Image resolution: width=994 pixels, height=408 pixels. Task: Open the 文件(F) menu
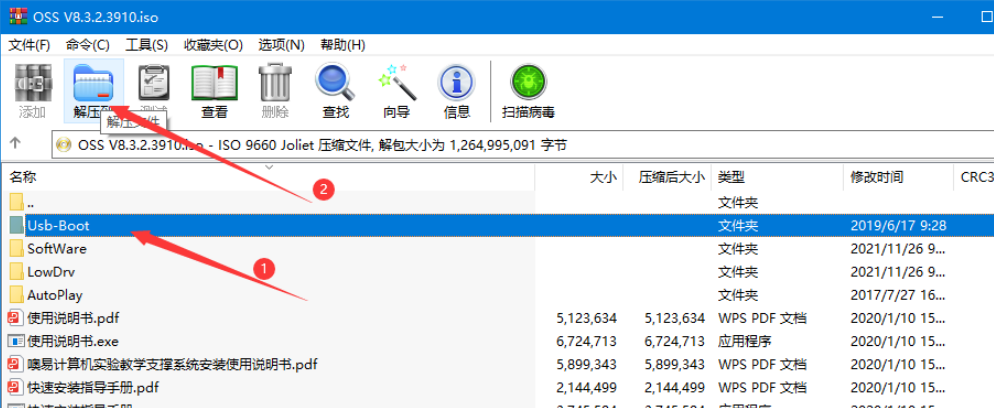[29, 45]
